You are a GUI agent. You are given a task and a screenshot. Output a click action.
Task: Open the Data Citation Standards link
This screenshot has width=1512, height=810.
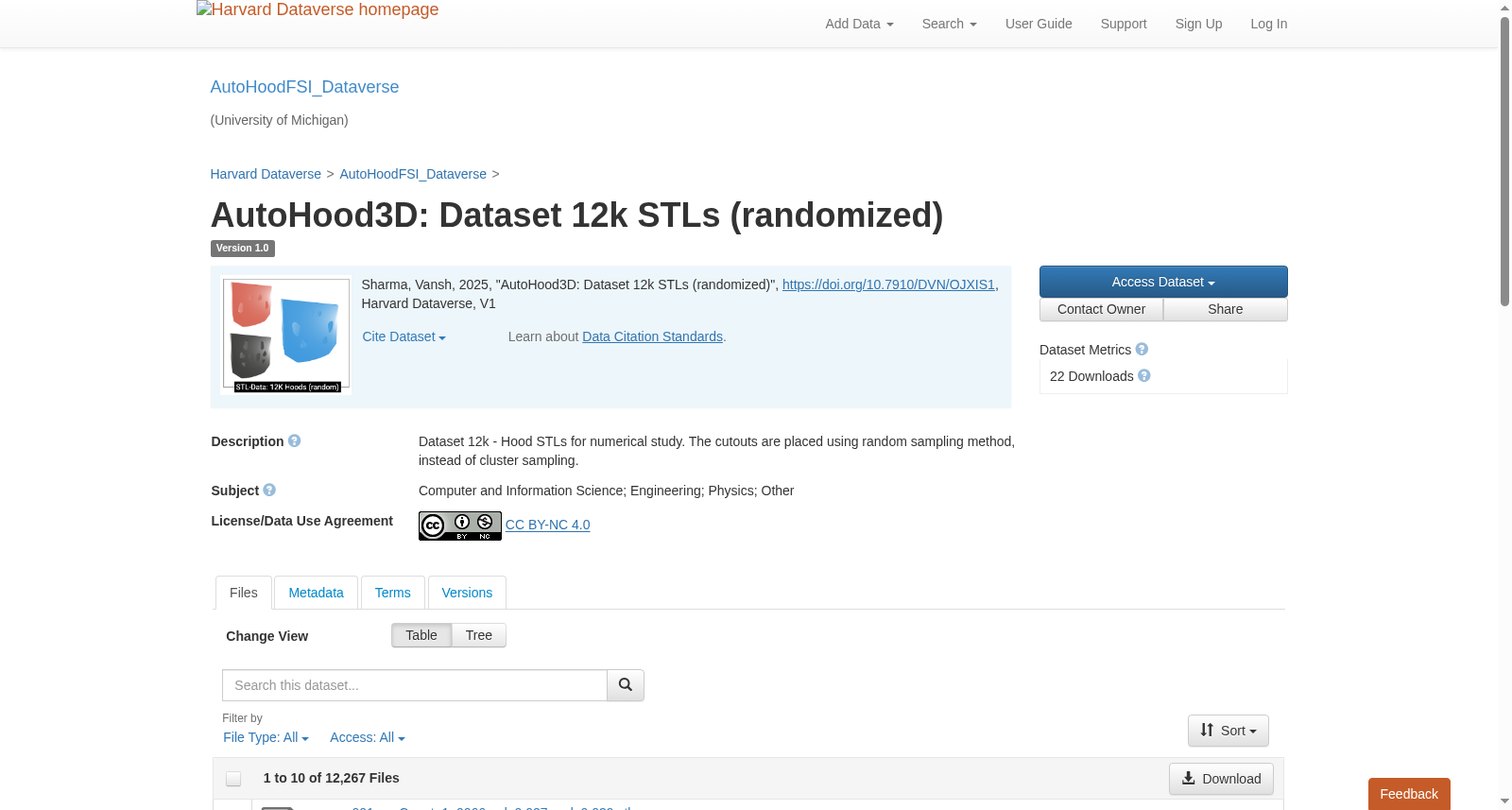[652, 336]
